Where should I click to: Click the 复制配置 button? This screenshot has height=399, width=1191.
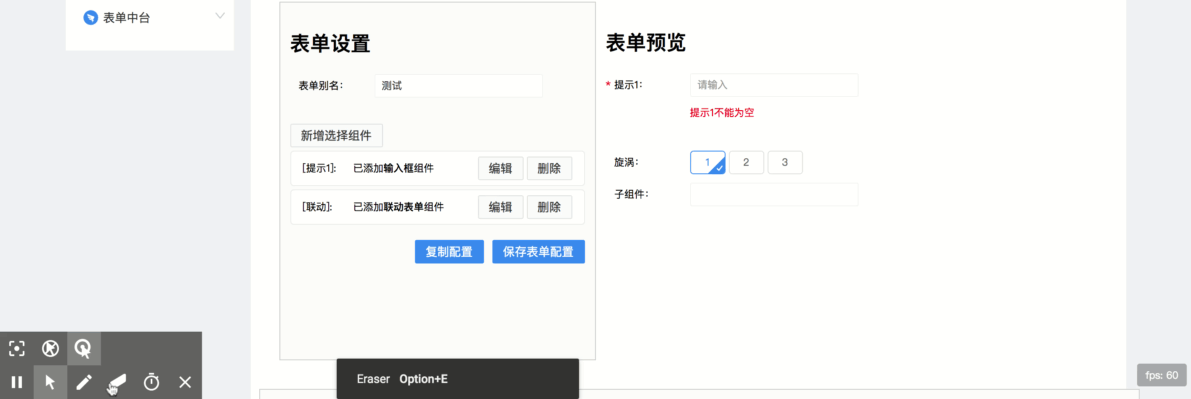449,252
